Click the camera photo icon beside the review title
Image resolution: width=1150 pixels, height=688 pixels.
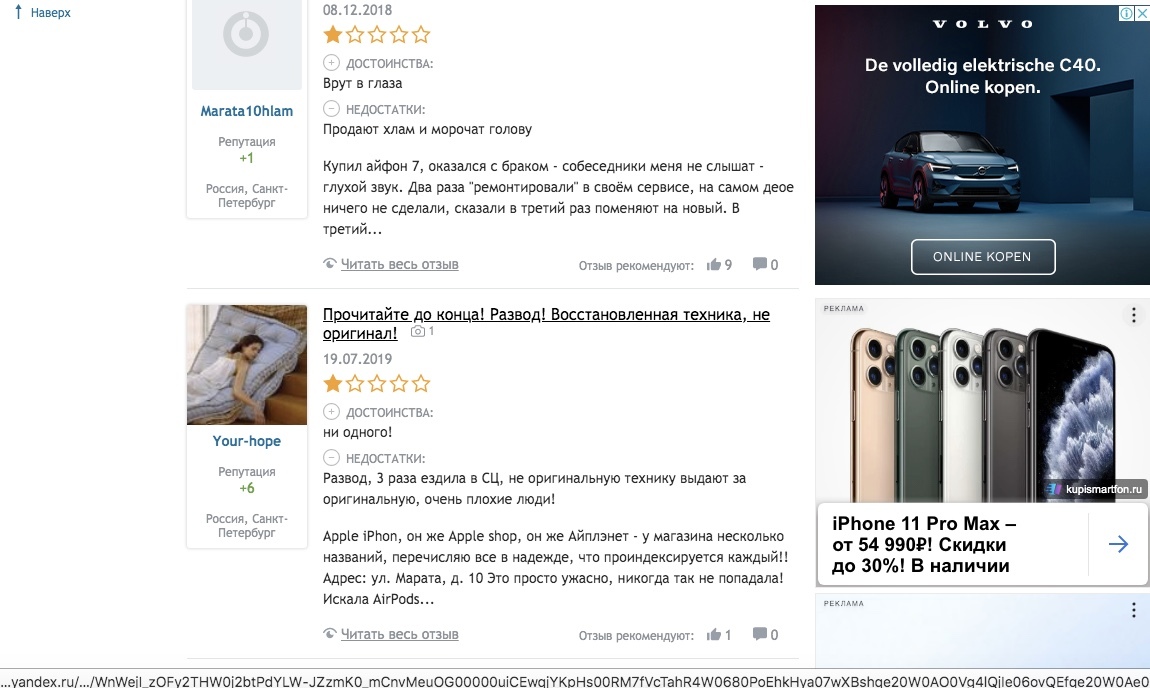click(x=417, y=332)
